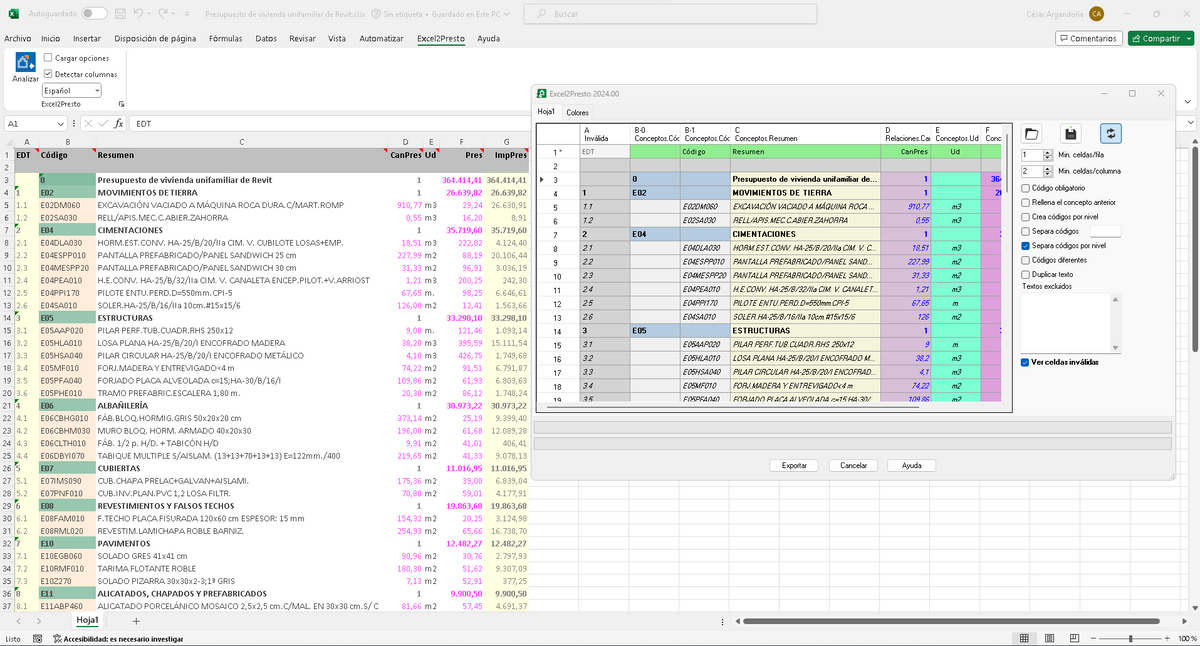The width and height of the screenshot is (1200, 646).
Task: Click the refresh arrows icon in Excel2Presto
Action: pyautogui.click(x=1110, y=133)
